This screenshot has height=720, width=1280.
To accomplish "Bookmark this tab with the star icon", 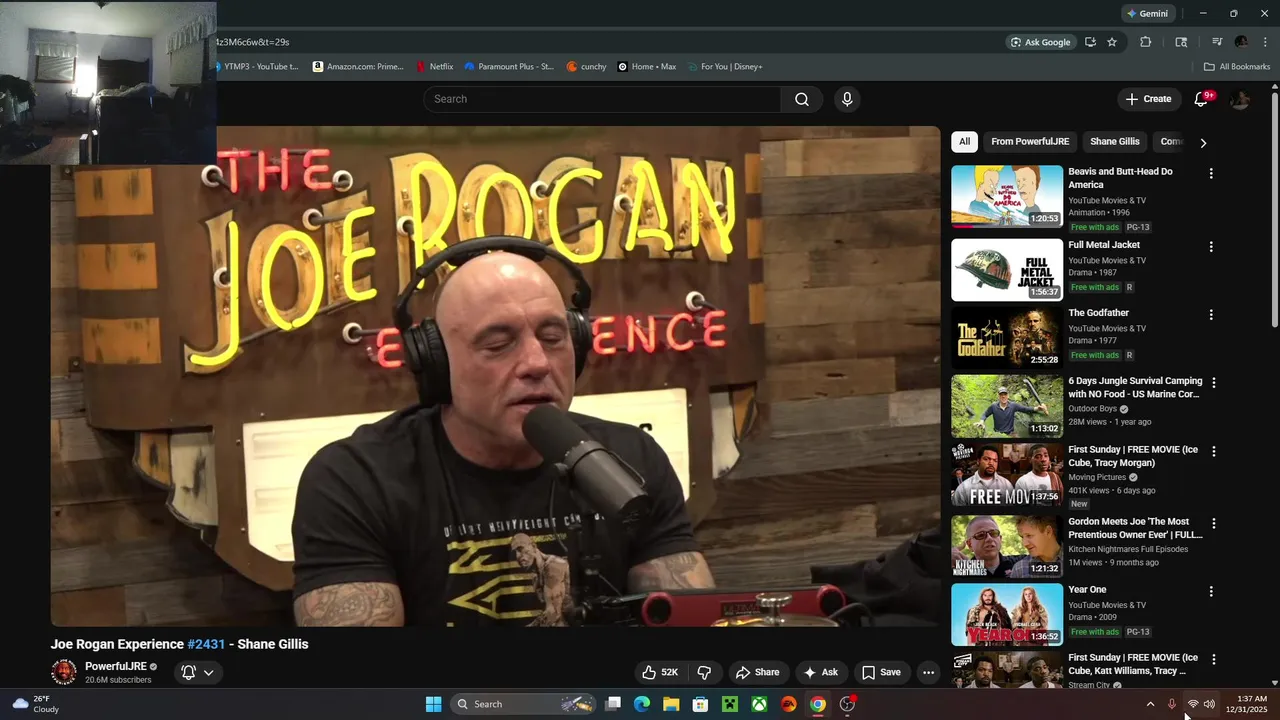I will [x=1112, y=42].
